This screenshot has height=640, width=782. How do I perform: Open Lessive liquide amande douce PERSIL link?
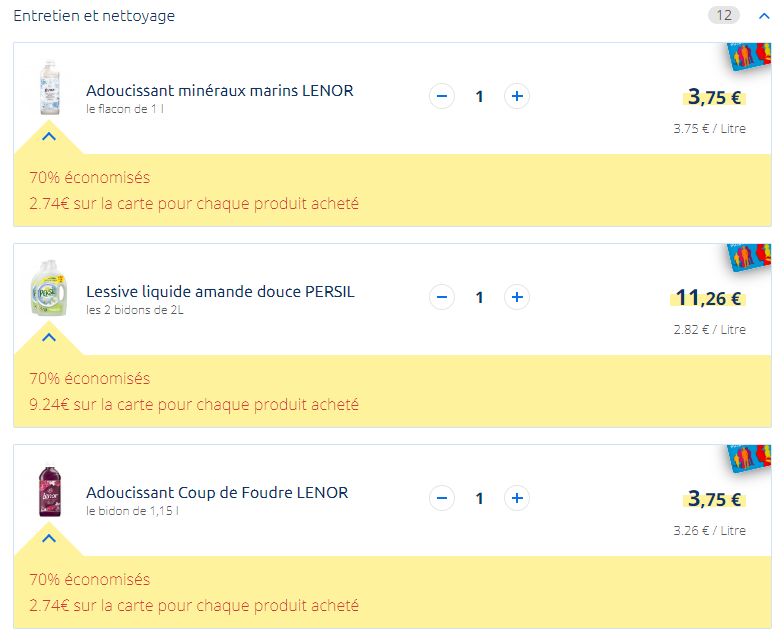(220, 292)
